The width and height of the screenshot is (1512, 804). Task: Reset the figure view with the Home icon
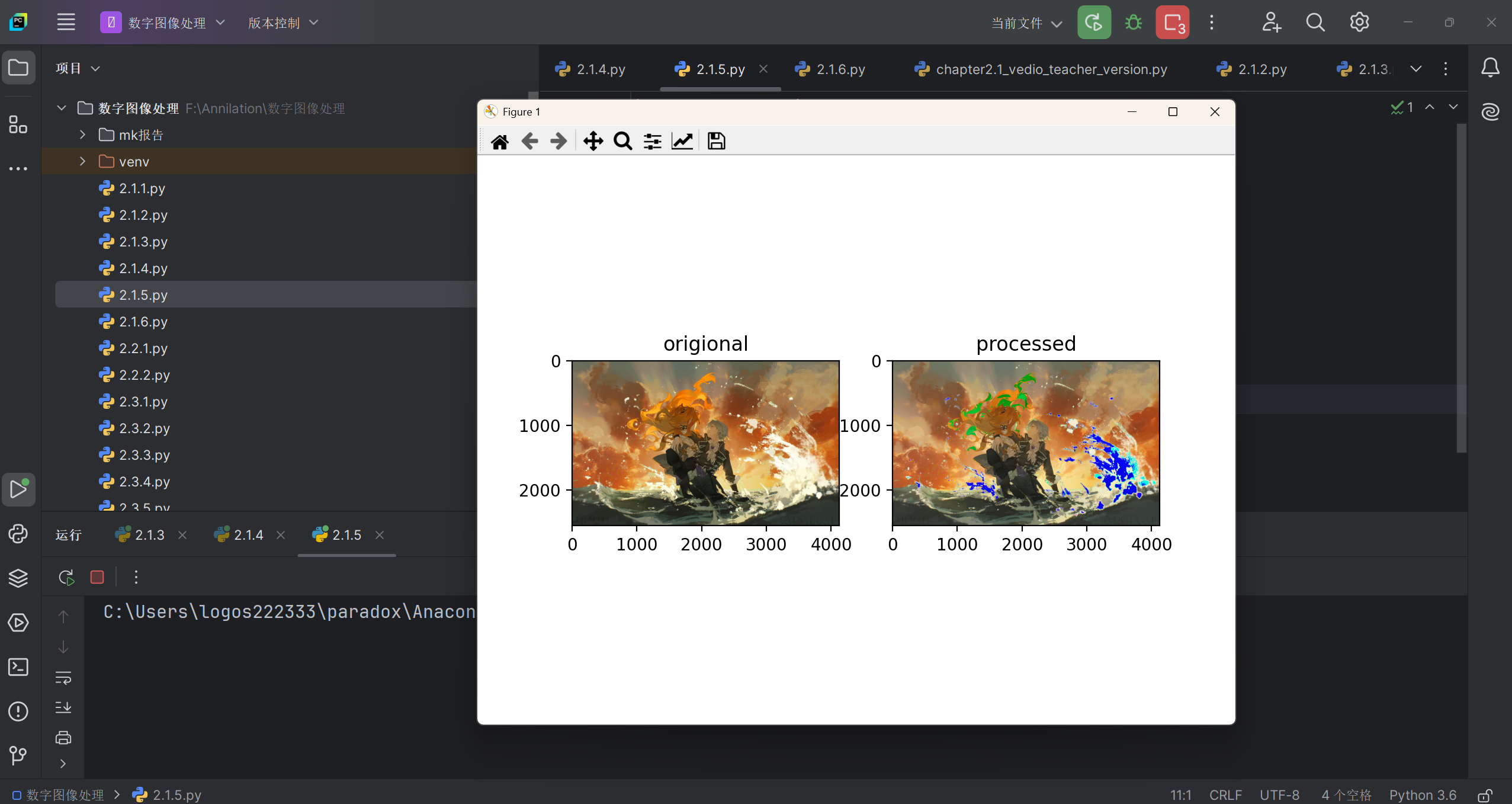[499, 141]
